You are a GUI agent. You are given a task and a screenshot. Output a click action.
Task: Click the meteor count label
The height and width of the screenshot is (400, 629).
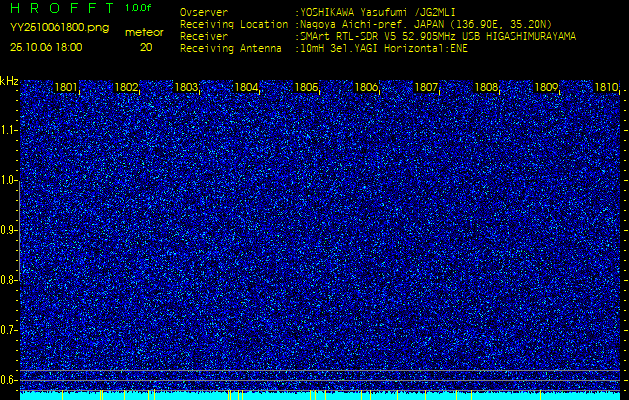point(144,33)
